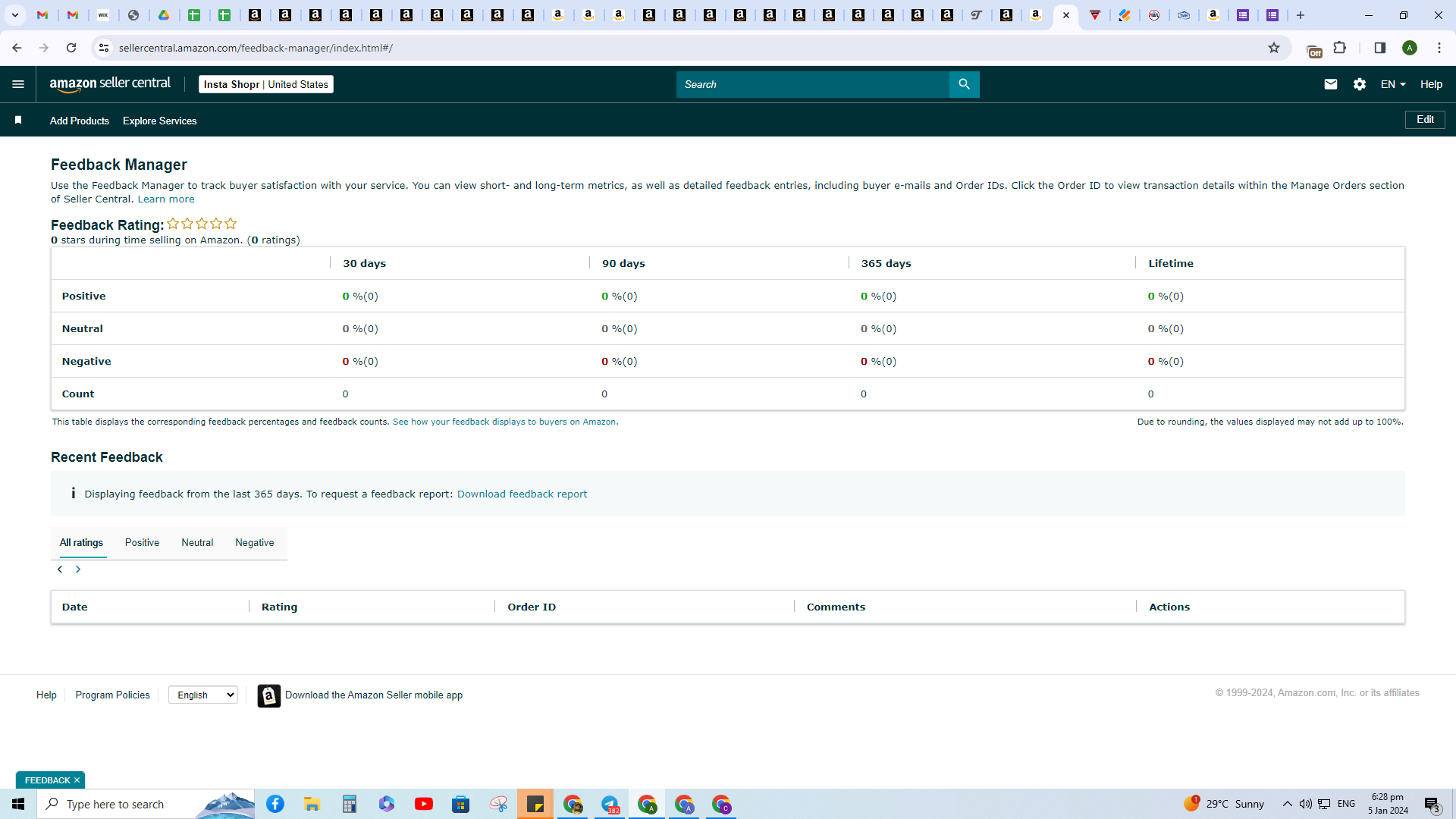Open the settings gear icon
The width and height of the screenshot is (1456, 819).
click(1360, 84)
